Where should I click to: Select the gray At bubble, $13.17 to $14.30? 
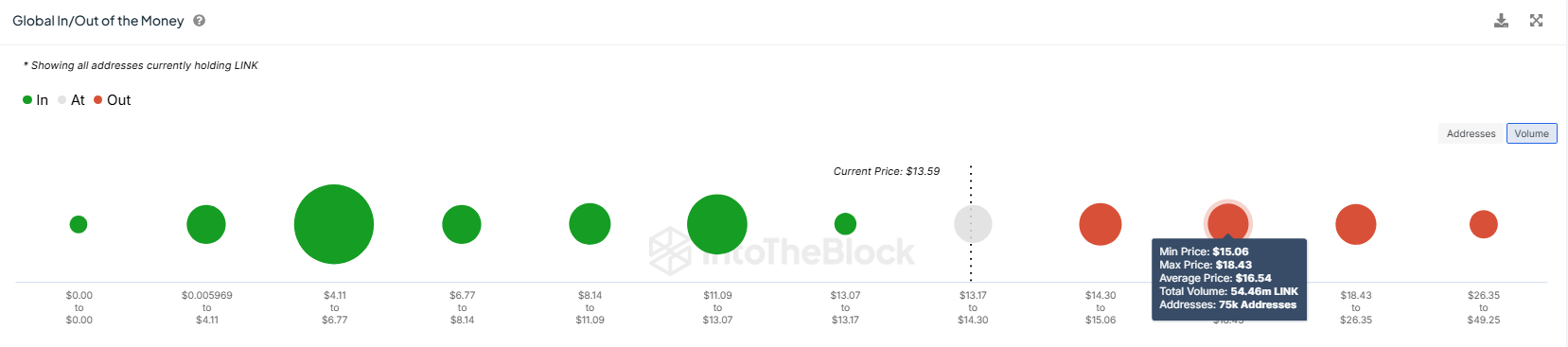(x=973, y=224)
